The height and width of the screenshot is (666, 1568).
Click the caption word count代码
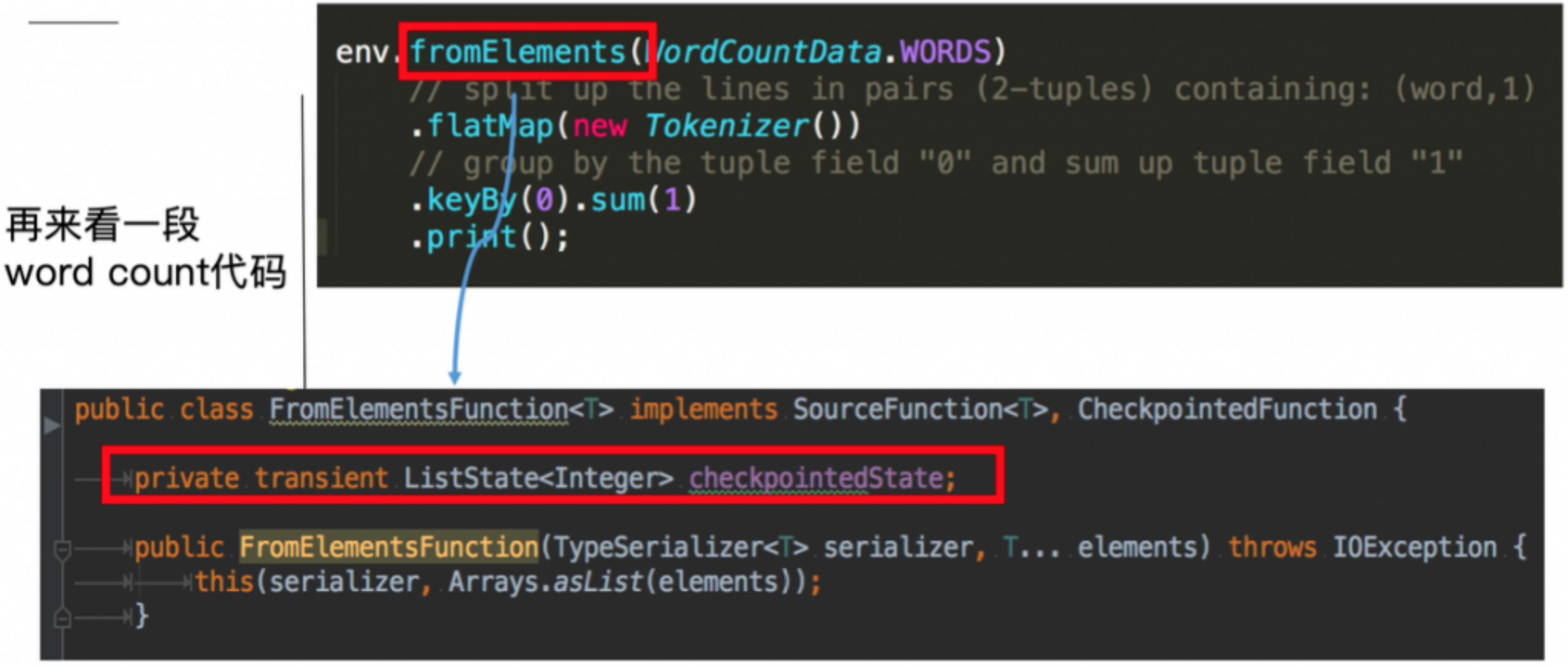point(146,272)
